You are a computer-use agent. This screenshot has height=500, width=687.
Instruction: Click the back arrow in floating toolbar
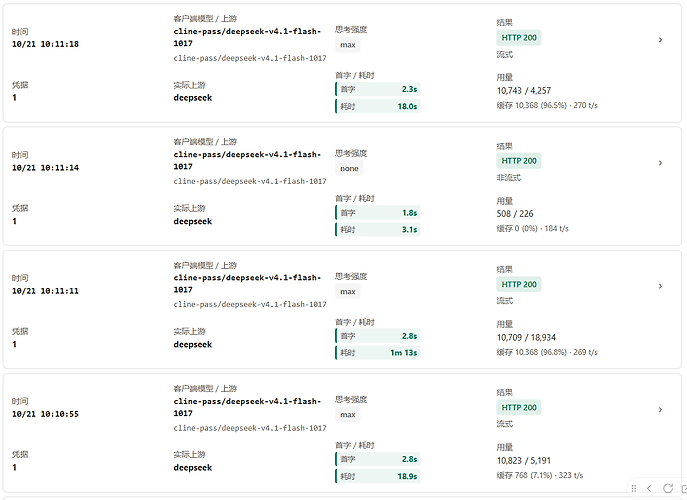(x=649, y=488)
